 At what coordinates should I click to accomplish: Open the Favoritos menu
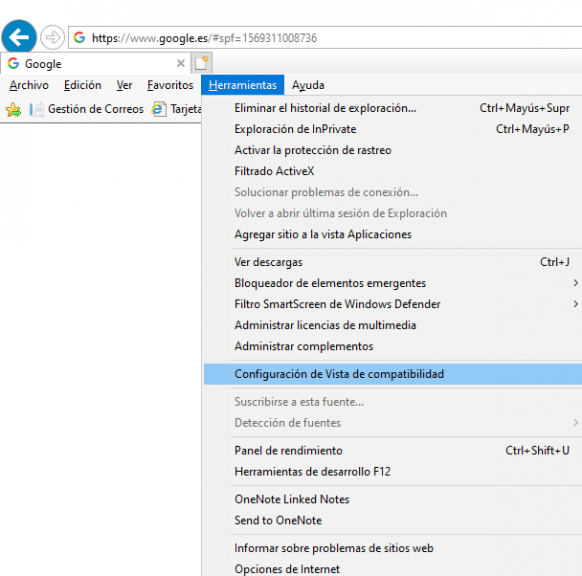click(x=170, y=85)
